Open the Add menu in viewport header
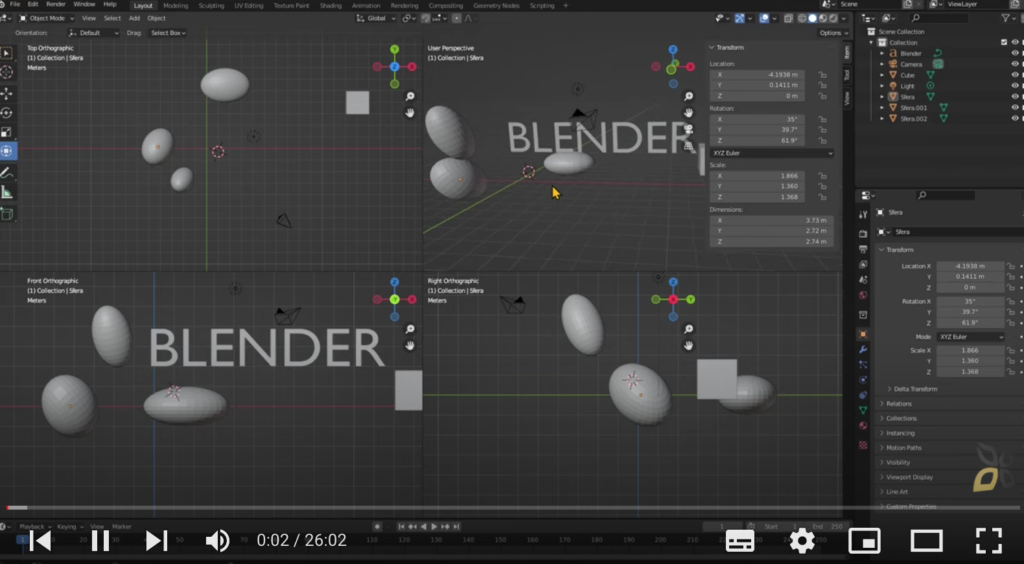This screenshot has width=1024, height=564. coord(134,18)
